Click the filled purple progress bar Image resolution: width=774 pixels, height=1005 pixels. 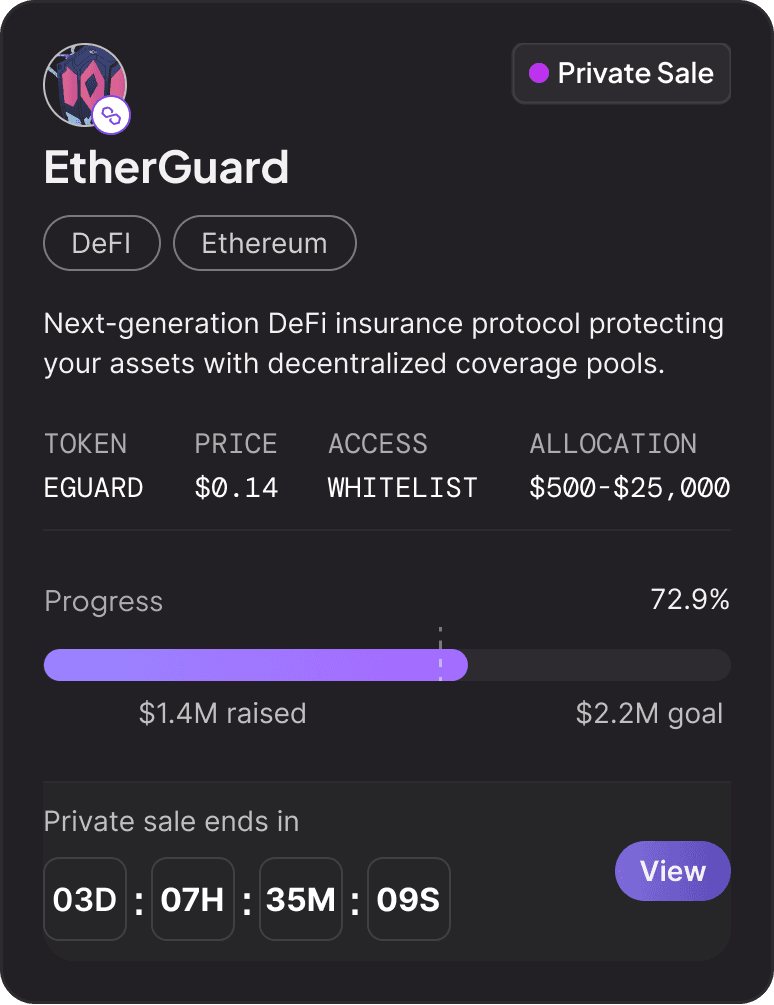point(256,665)
